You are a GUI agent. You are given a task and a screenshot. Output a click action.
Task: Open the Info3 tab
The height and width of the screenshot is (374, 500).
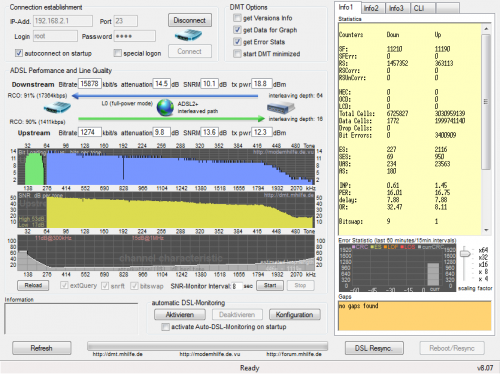(x=397, y=8)
